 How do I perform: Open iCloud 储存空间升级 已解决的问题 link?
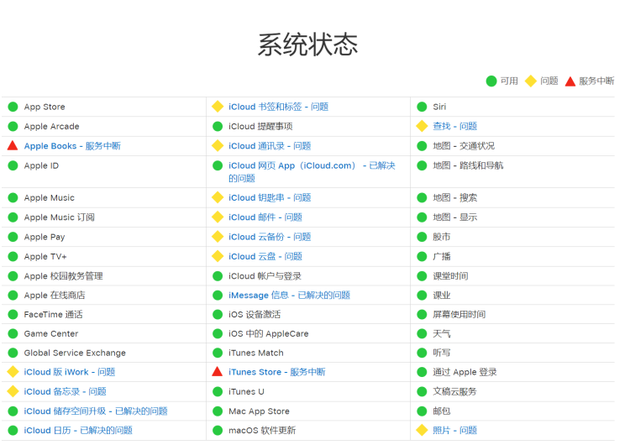tap(96, 411)
